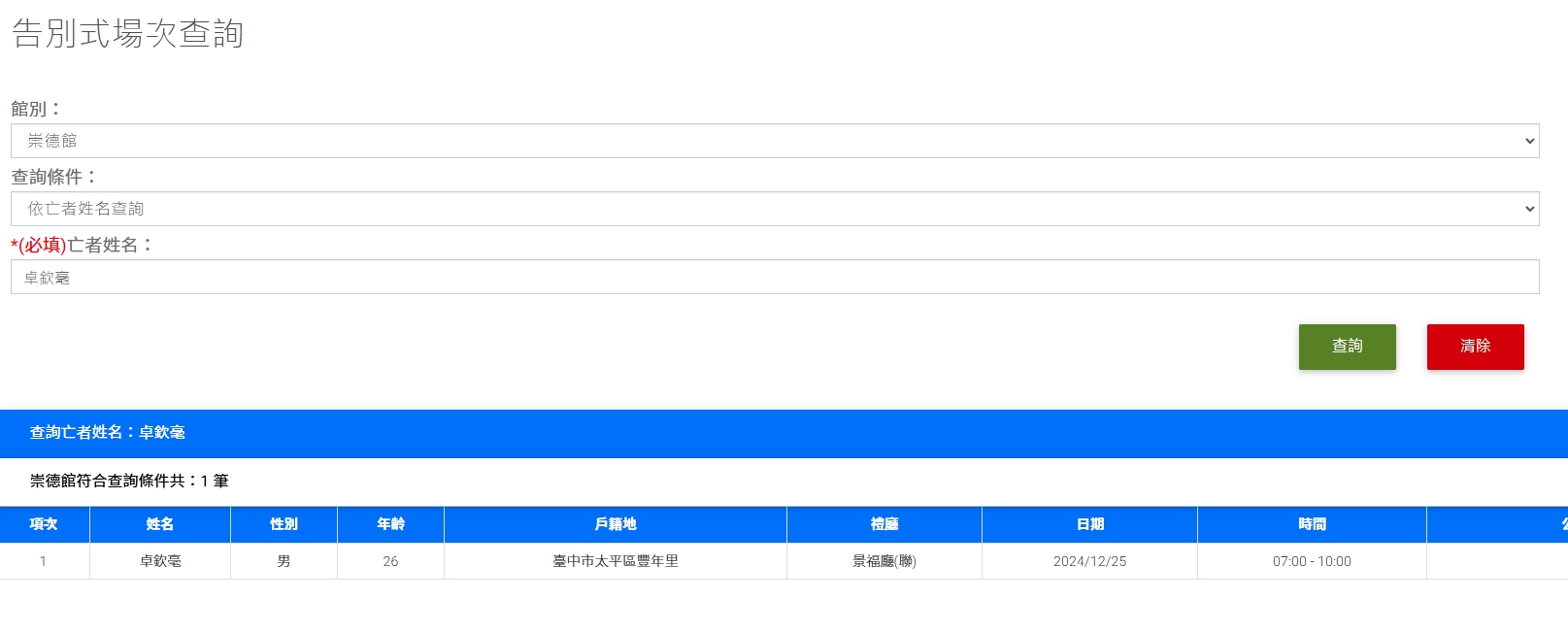1568x632 pixels.
Task: Select the 07:00 - 10:00 time cell
Action: [1312, 561]
